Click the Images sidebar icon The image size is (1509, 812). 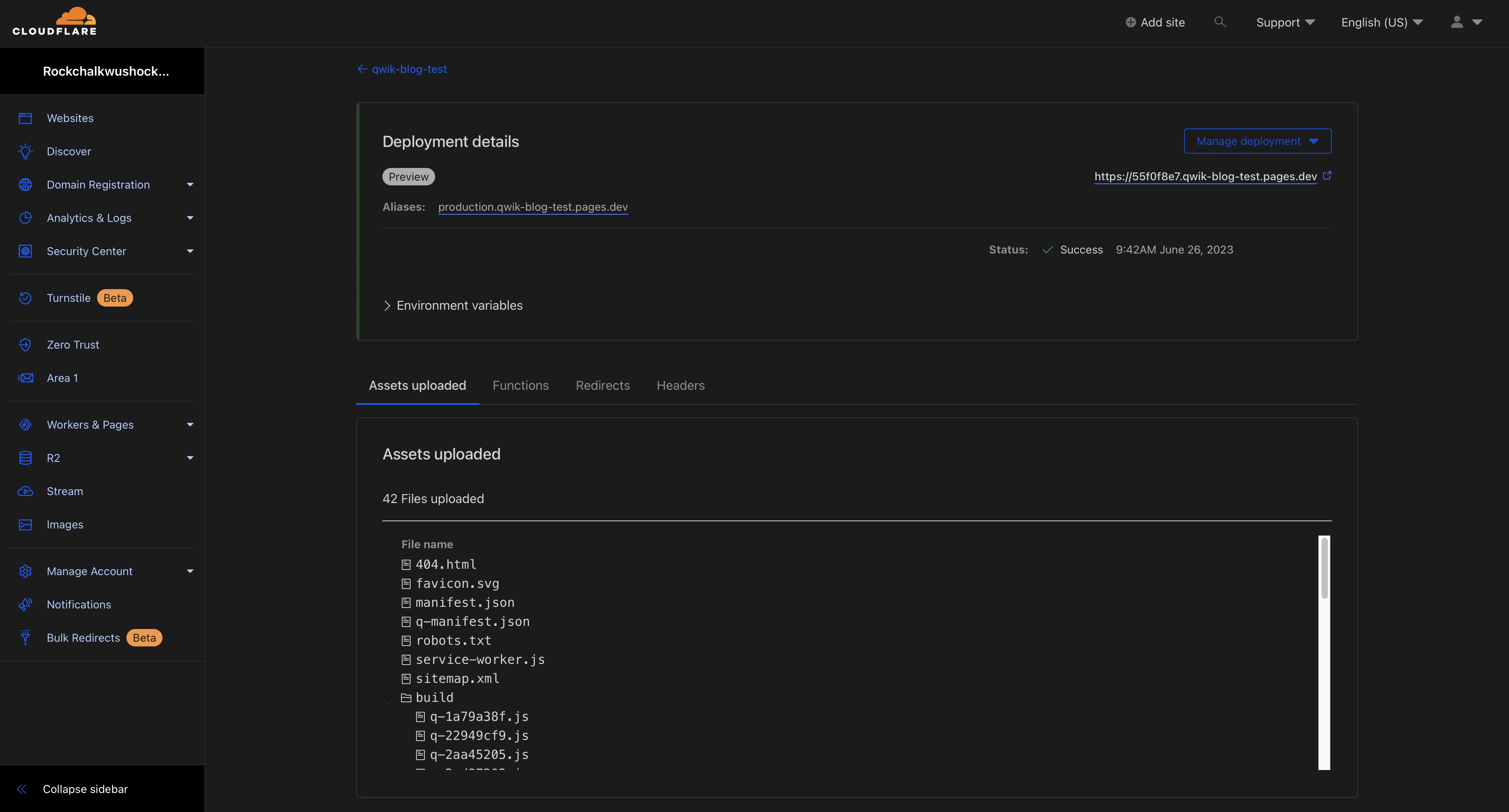(x=25, y=524)
